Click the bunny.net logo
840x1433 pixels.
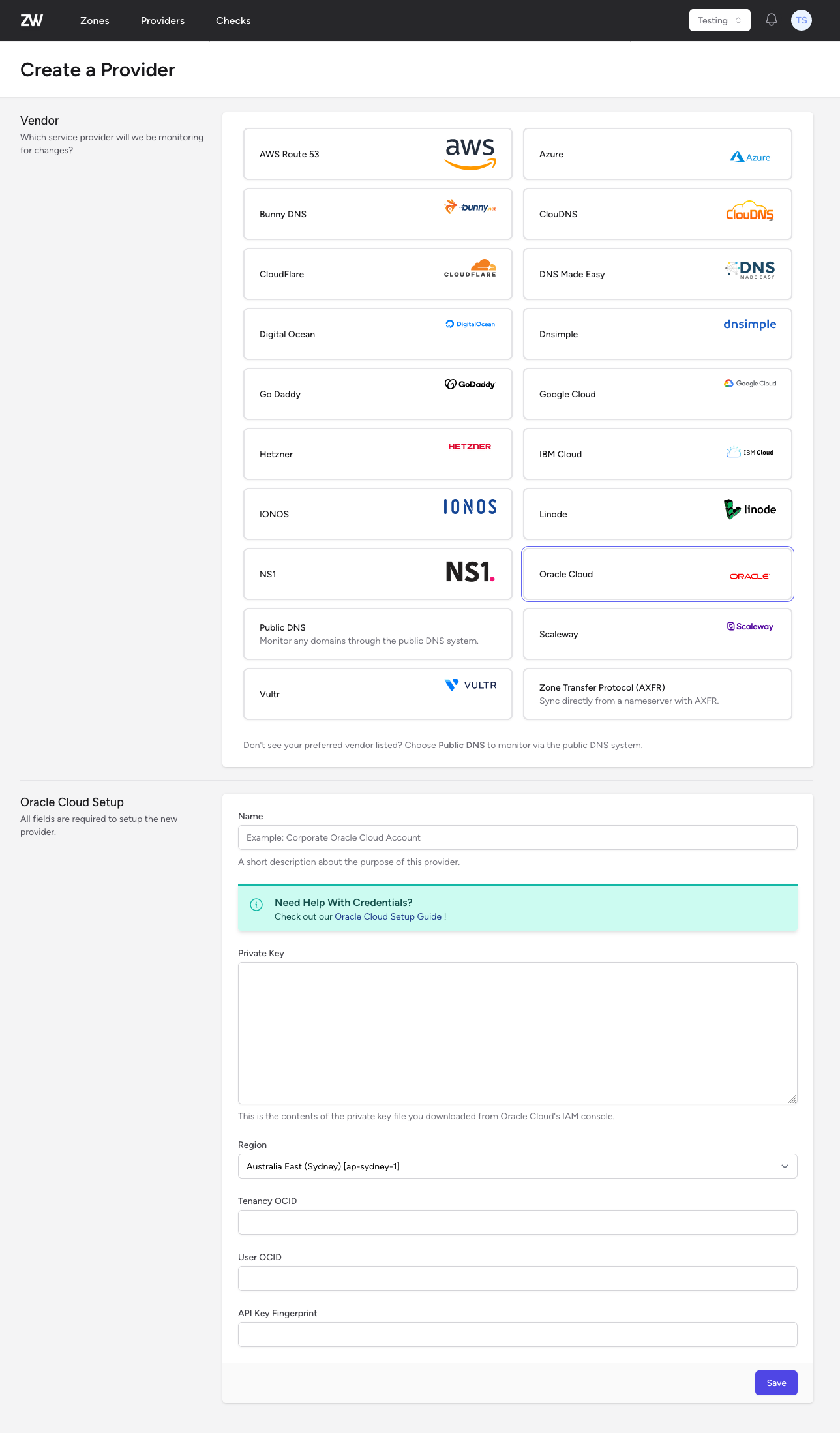click(x=470, y=207)
